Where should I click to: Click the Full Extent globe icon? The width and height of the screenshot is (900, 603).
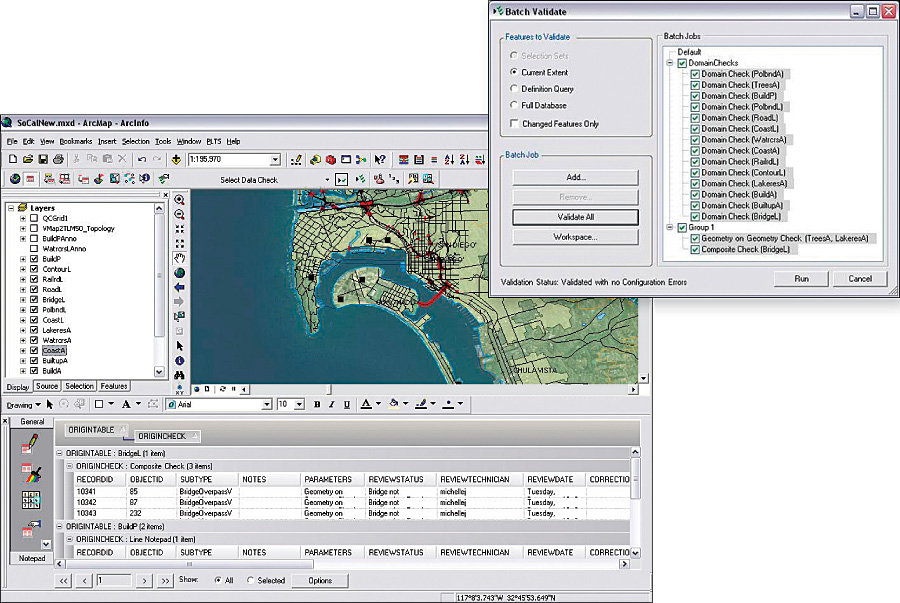(180, 272)
